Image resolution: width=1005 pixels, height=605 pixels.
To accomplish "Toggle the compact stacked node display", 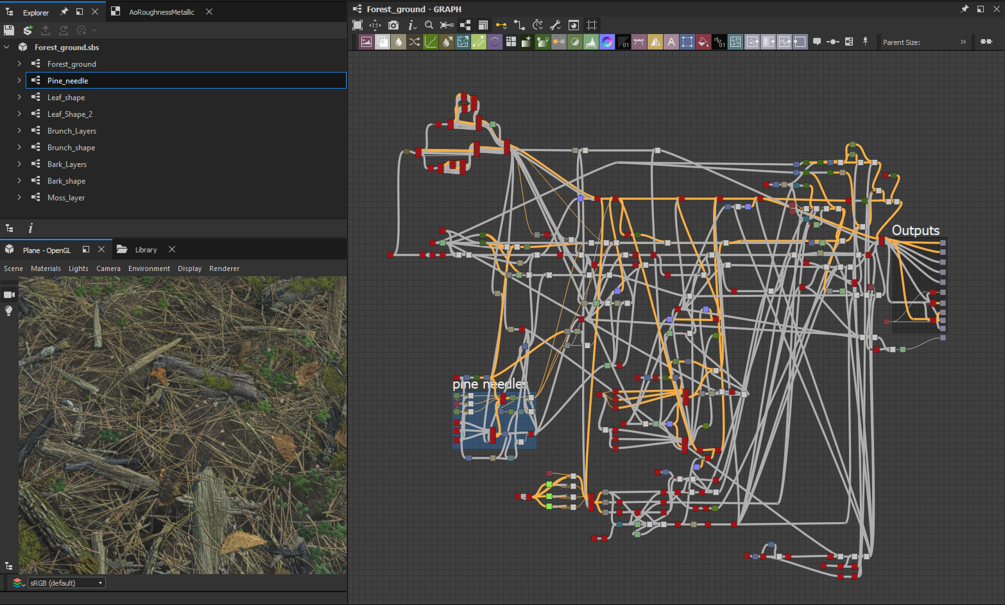I will (483, 25).
